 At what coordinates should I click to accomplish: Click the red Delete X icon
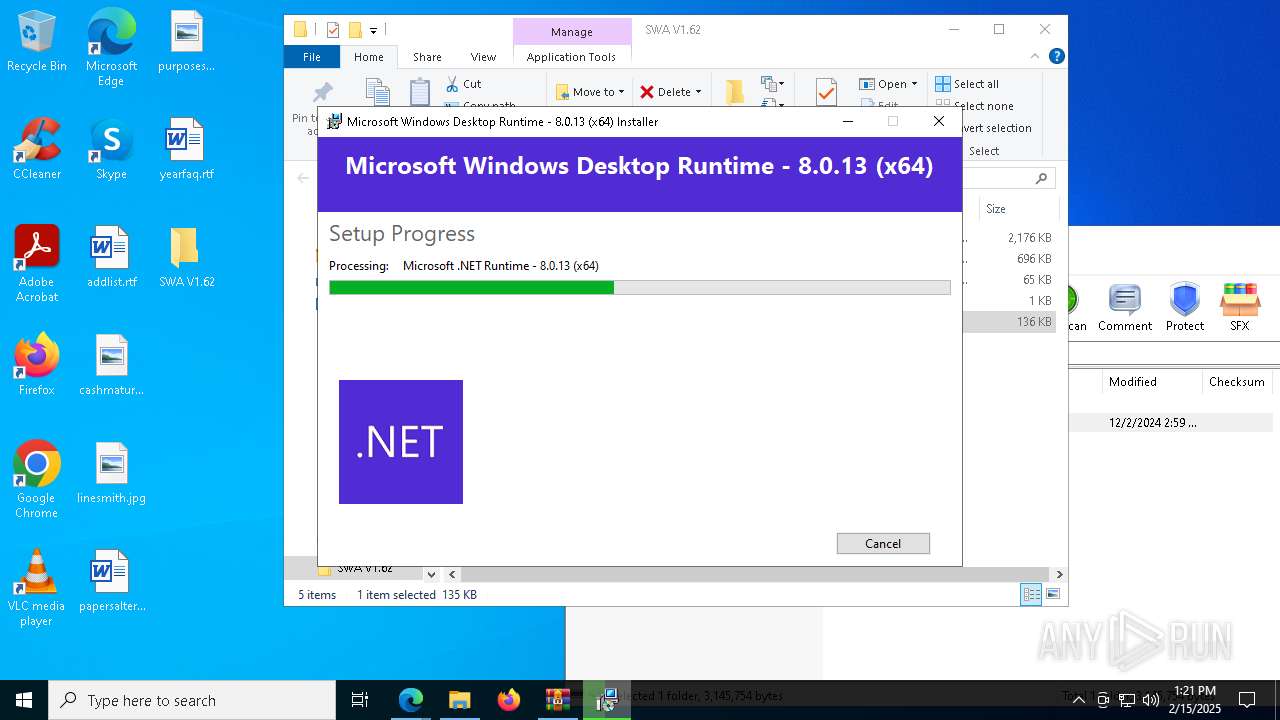coord(647,92)
